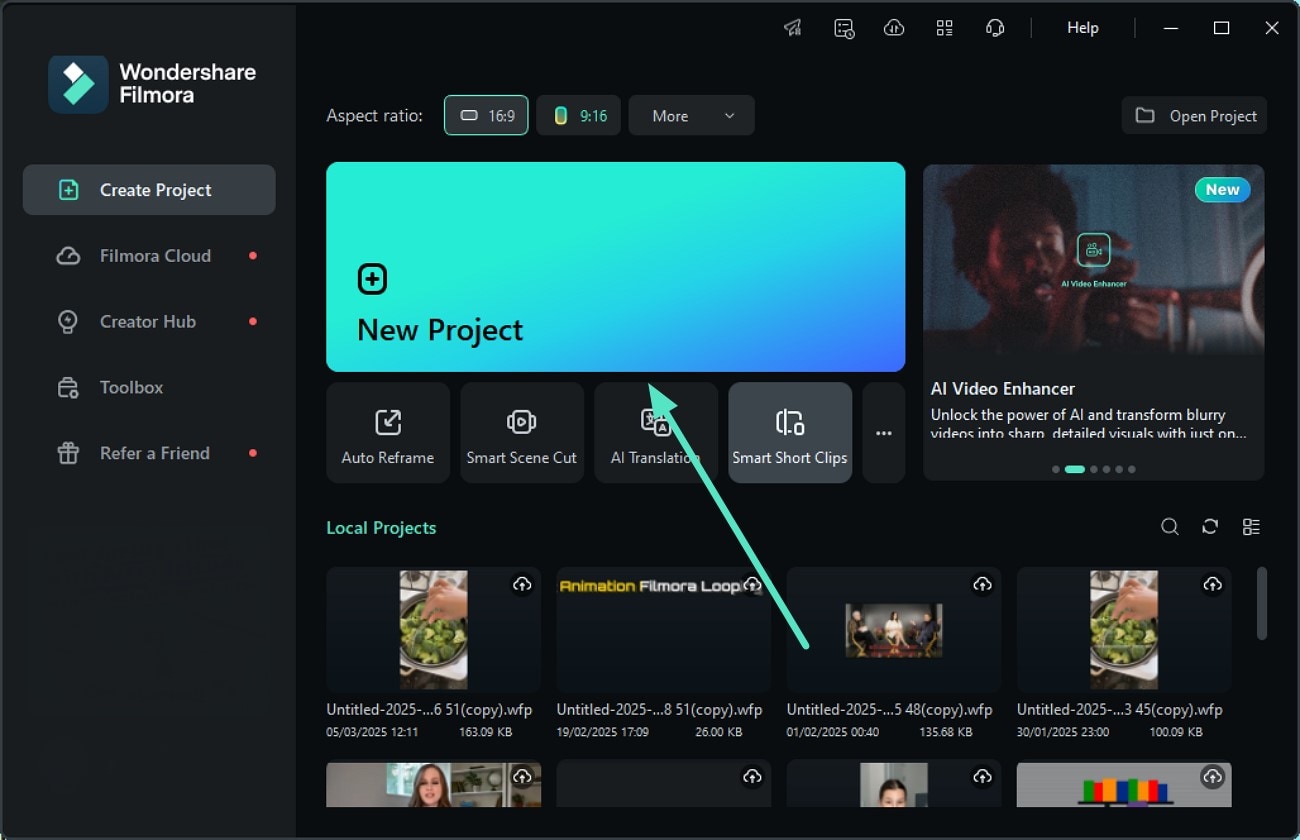The width and height of the screenshot is (1300, 840).
Task: Switch local projects view layout icon
Action: pyautogui.click(x=1251, y=527)
